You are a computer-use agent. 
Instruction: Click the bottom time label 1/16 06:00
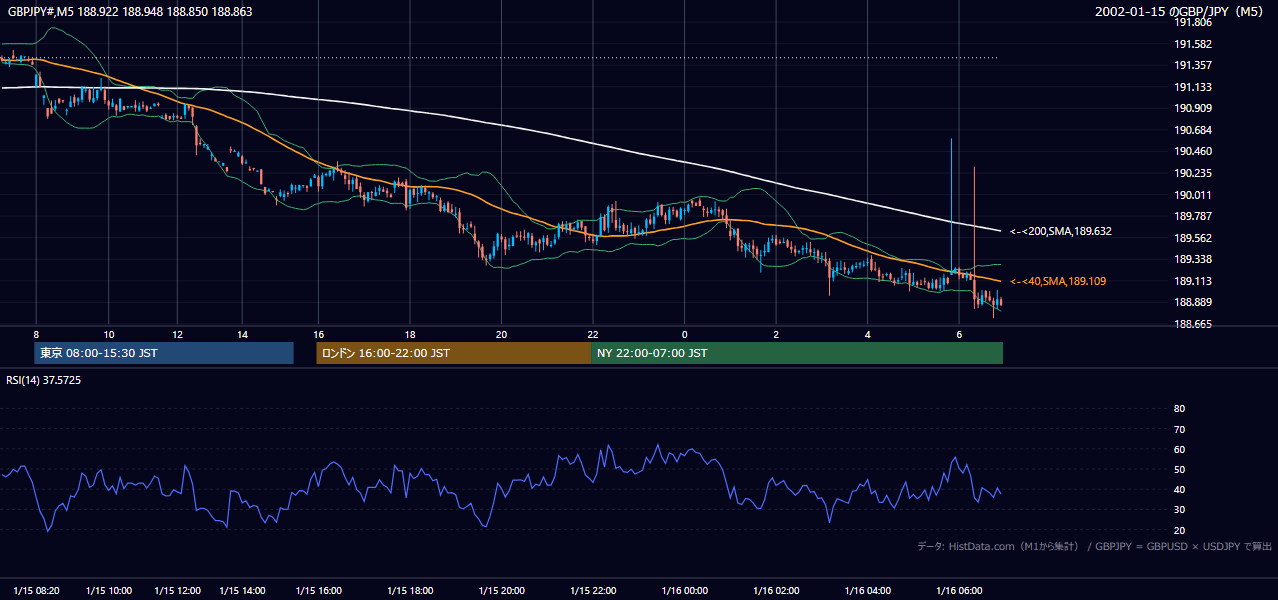click(959, 591)
